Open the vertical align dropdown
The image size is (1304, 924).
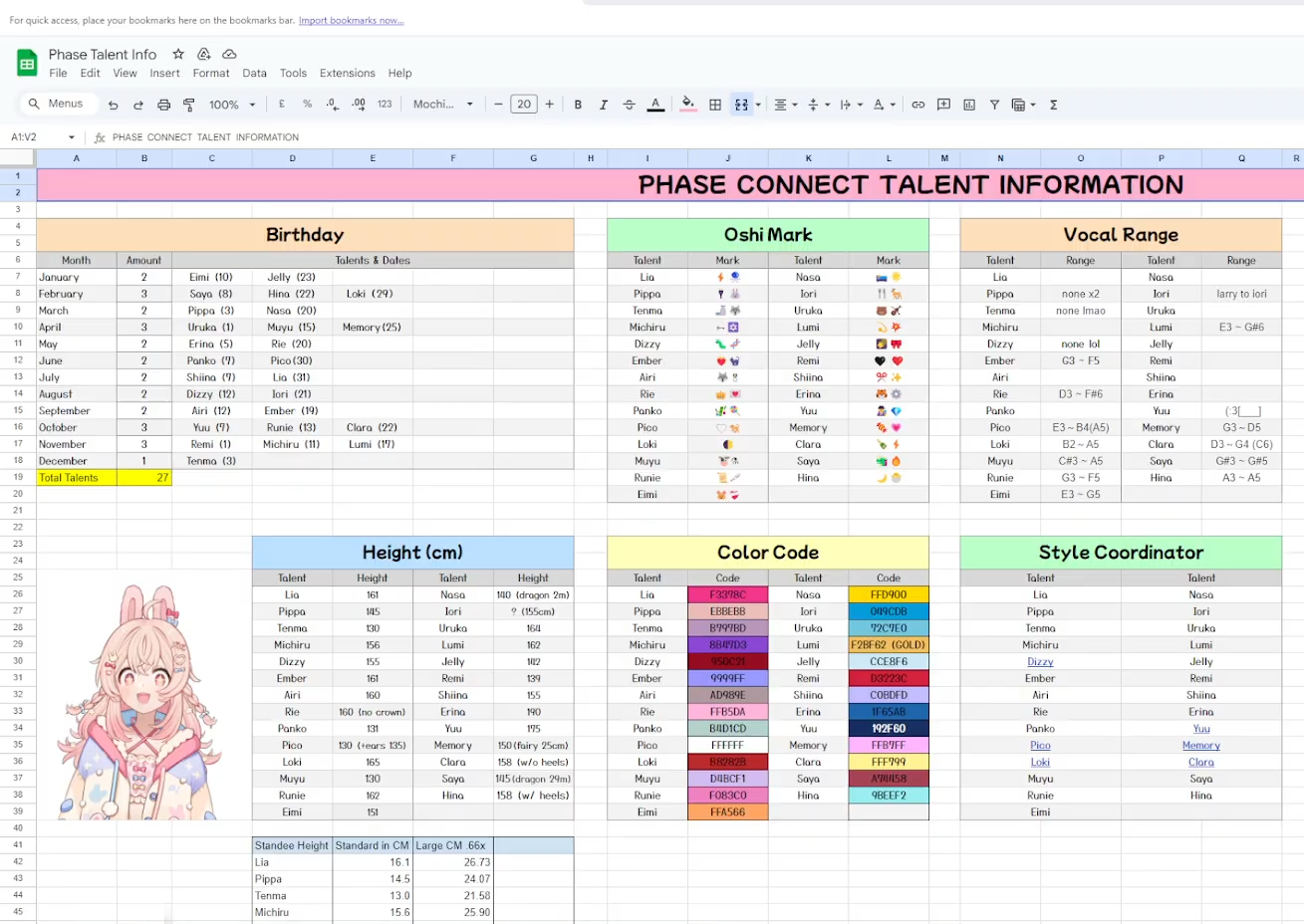817,105
